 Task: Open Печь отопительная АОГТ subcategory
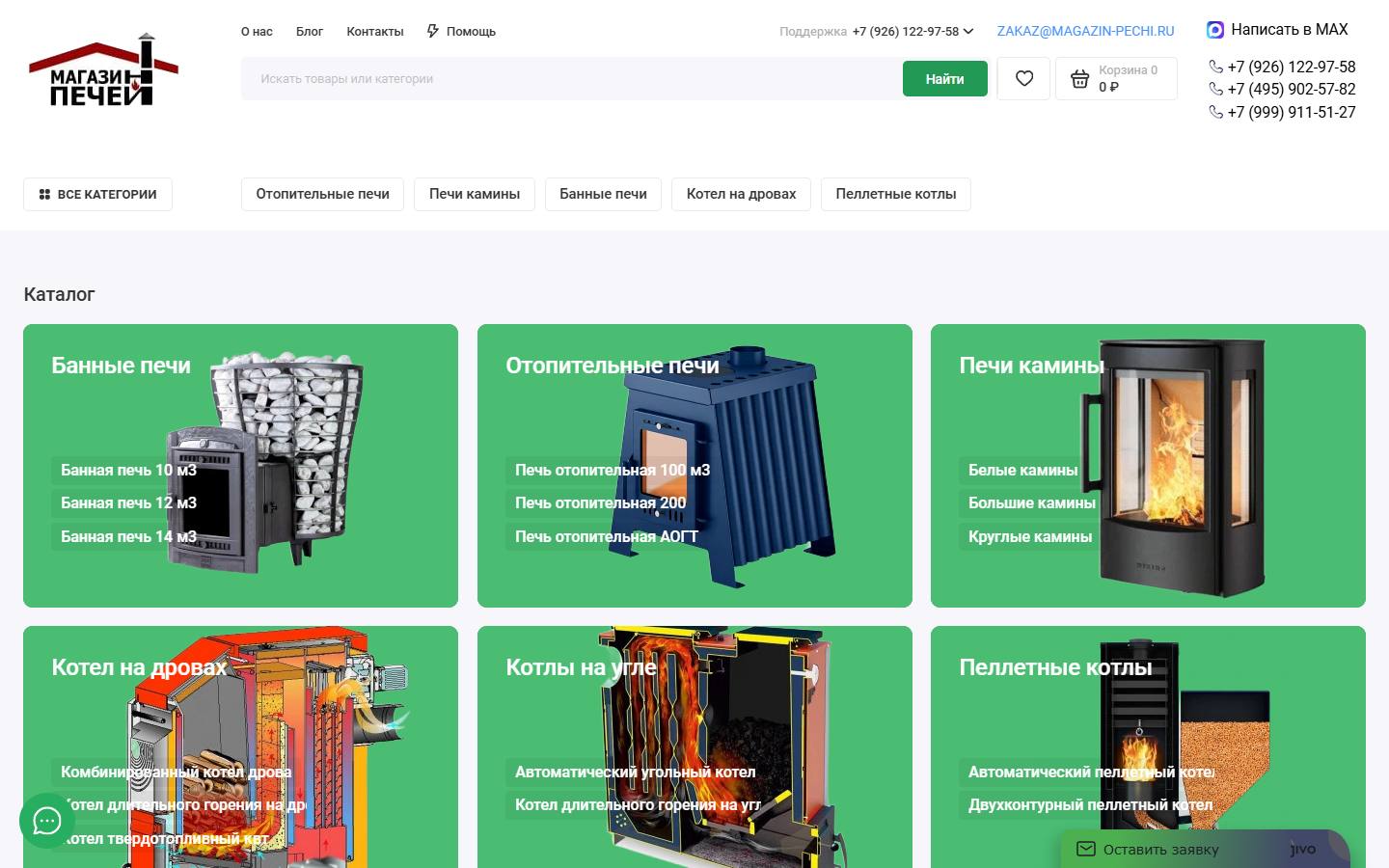pos(607,537)
